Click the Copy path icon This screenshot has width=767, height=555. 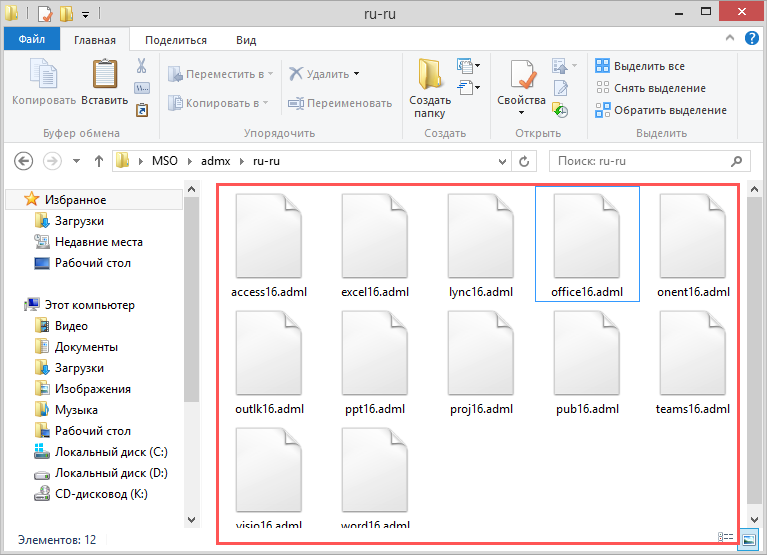click(142, 88)
